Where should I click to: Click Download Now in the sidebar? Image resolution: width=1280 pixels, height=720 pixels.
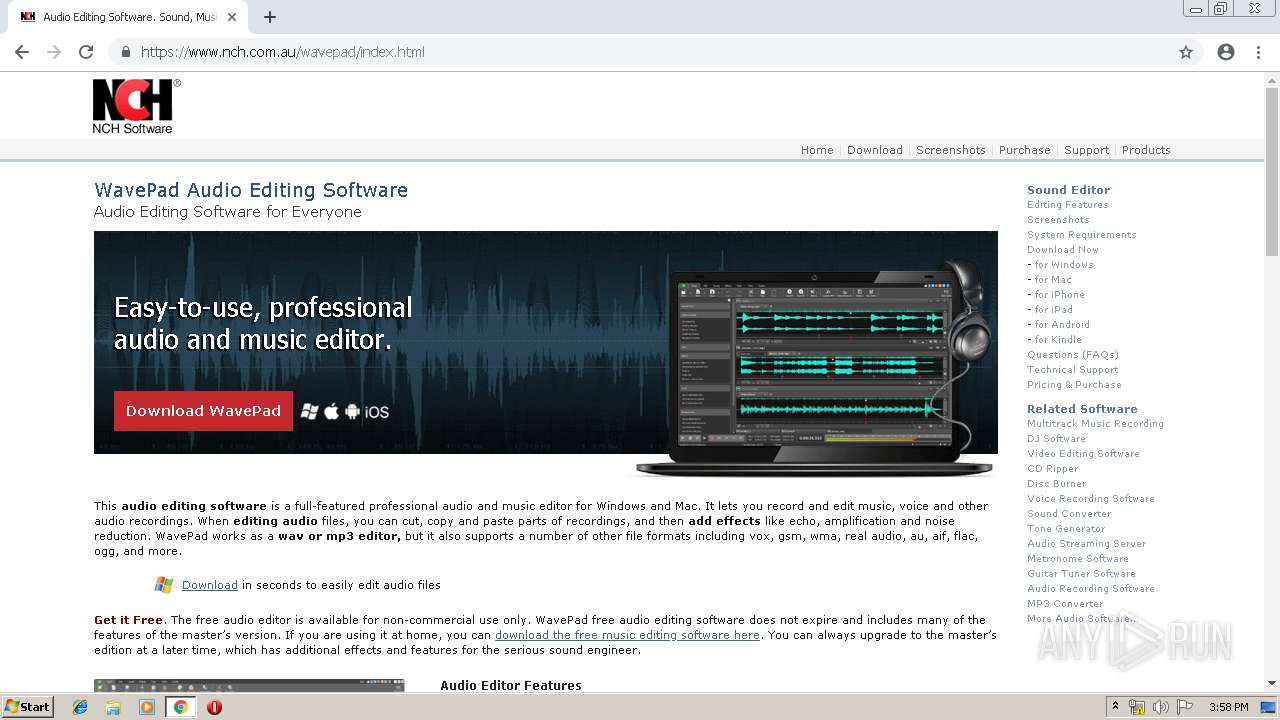pyautogui.click(x=1063, y=250)
